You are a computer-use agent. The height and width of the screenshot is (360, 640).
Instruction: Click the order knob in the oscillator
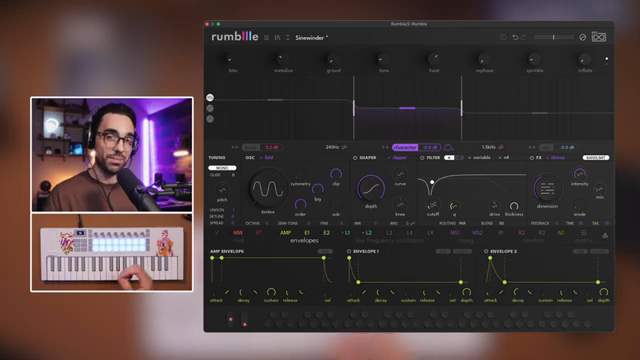300,204
